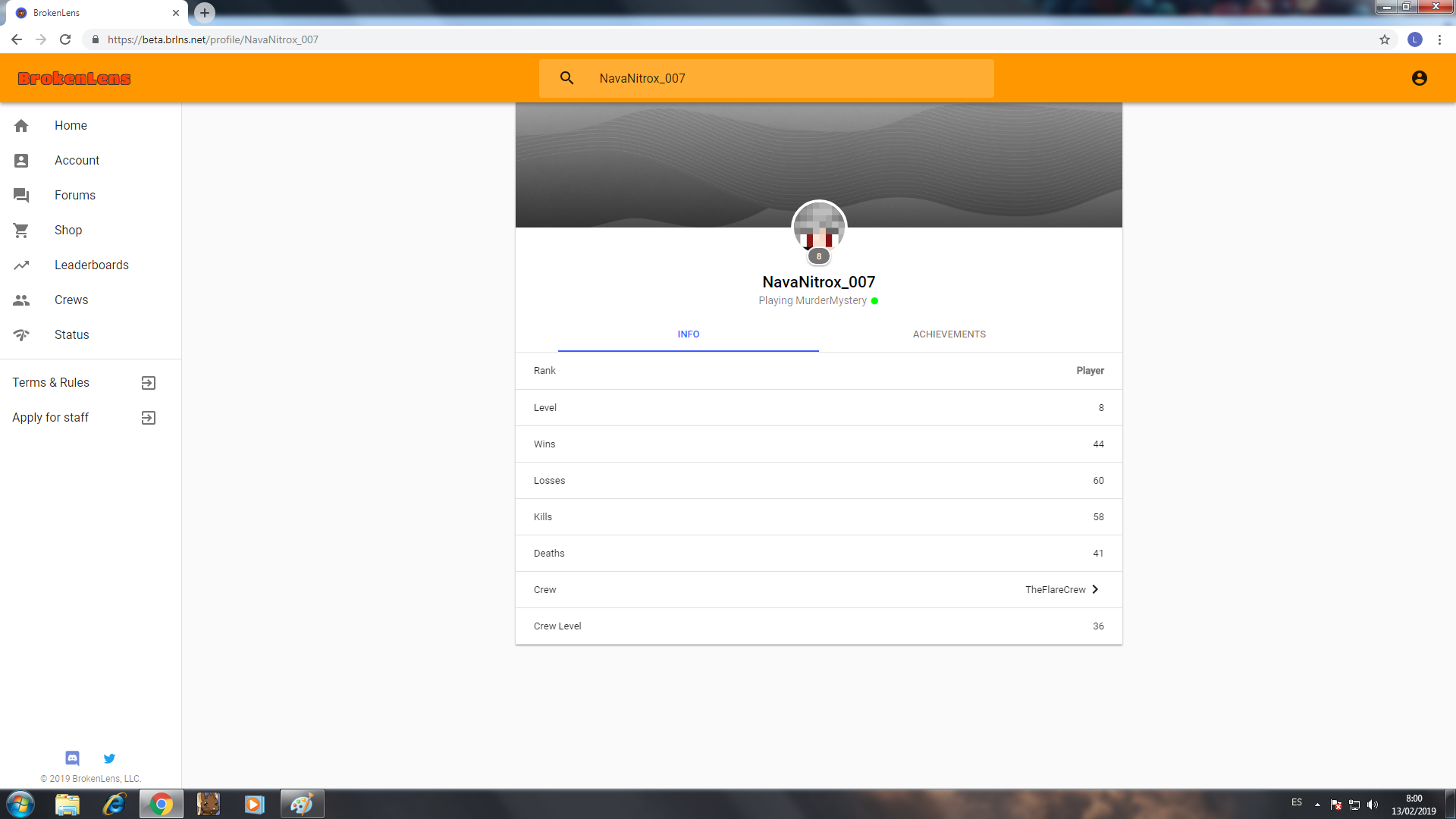The height and width of the screenshot is (819, 1456).
Task: Open File Explorer from taskbar
Action: (x=67, y=804)
